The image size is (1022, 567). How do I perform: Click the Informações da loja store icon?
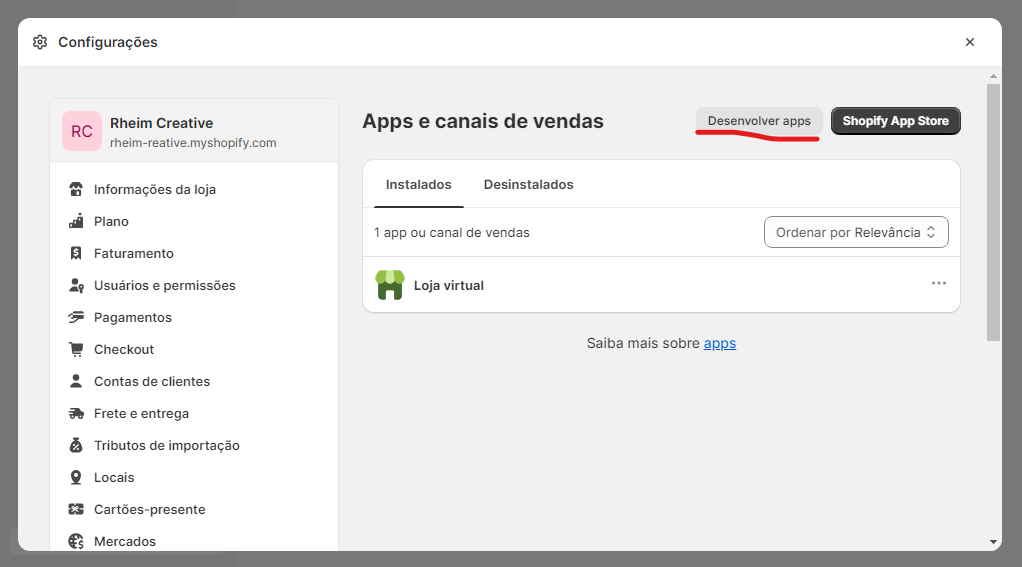tap(76, 189)
